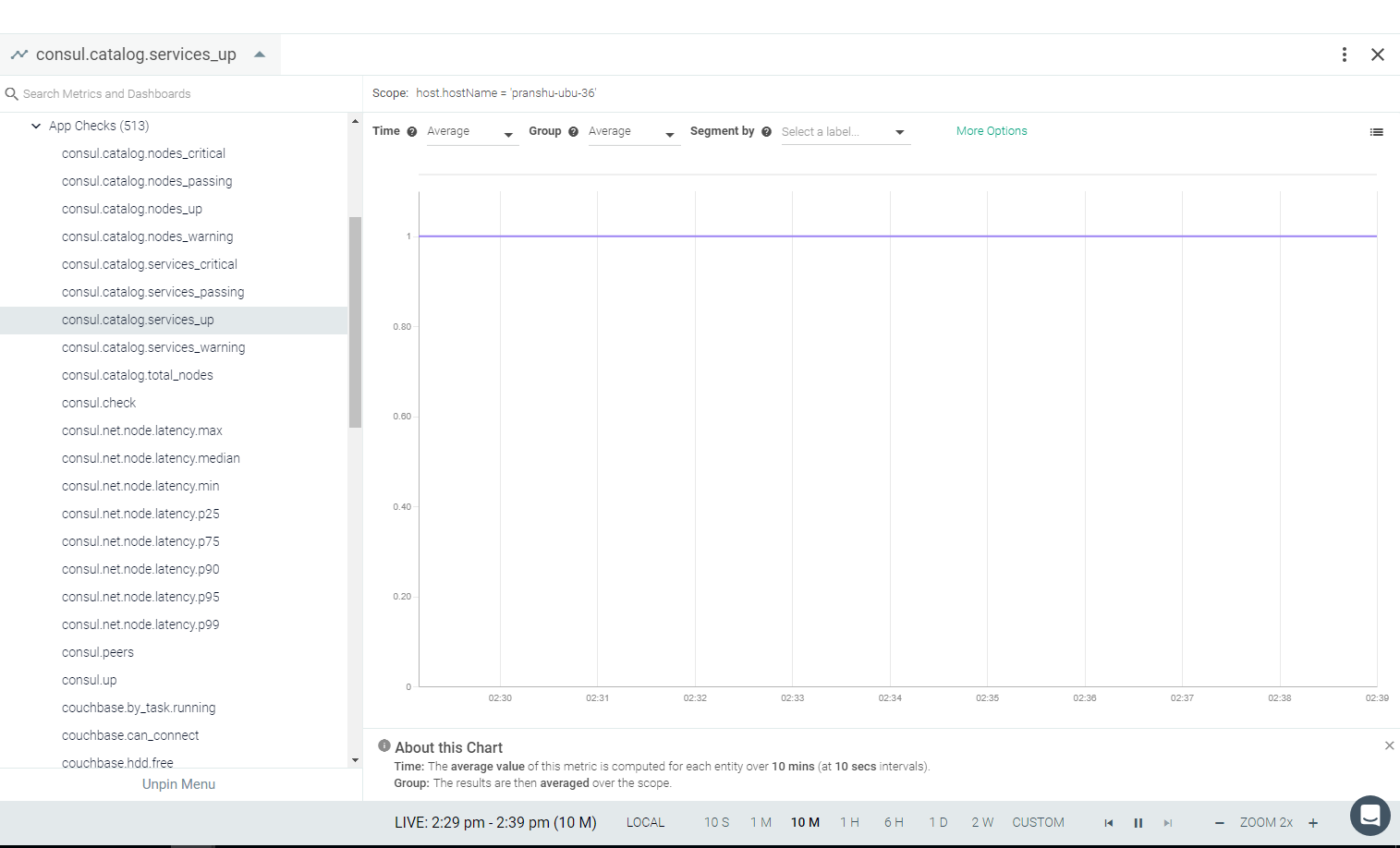Click the chart legend list icon

click(1376, 132)
